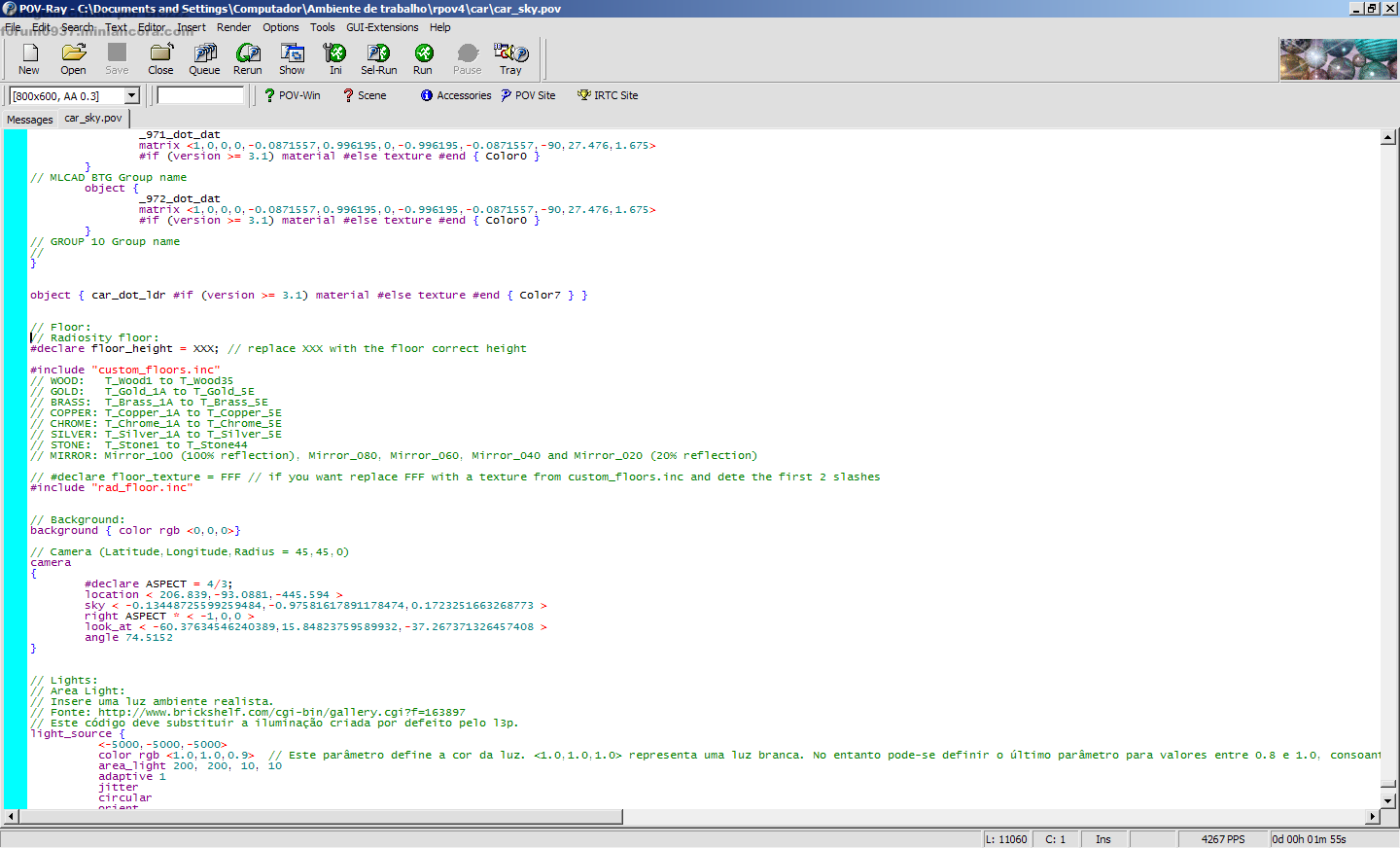Visit the POV Site link
This screenshot has width=1400, height=848.
528,95
